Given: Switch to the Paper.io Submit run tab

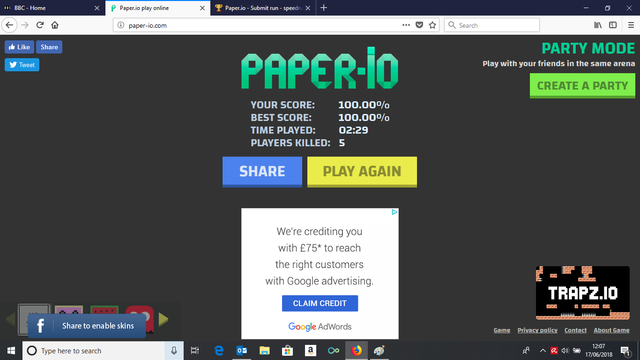Looking at the screenshot, I should click(x=263, y=8).
